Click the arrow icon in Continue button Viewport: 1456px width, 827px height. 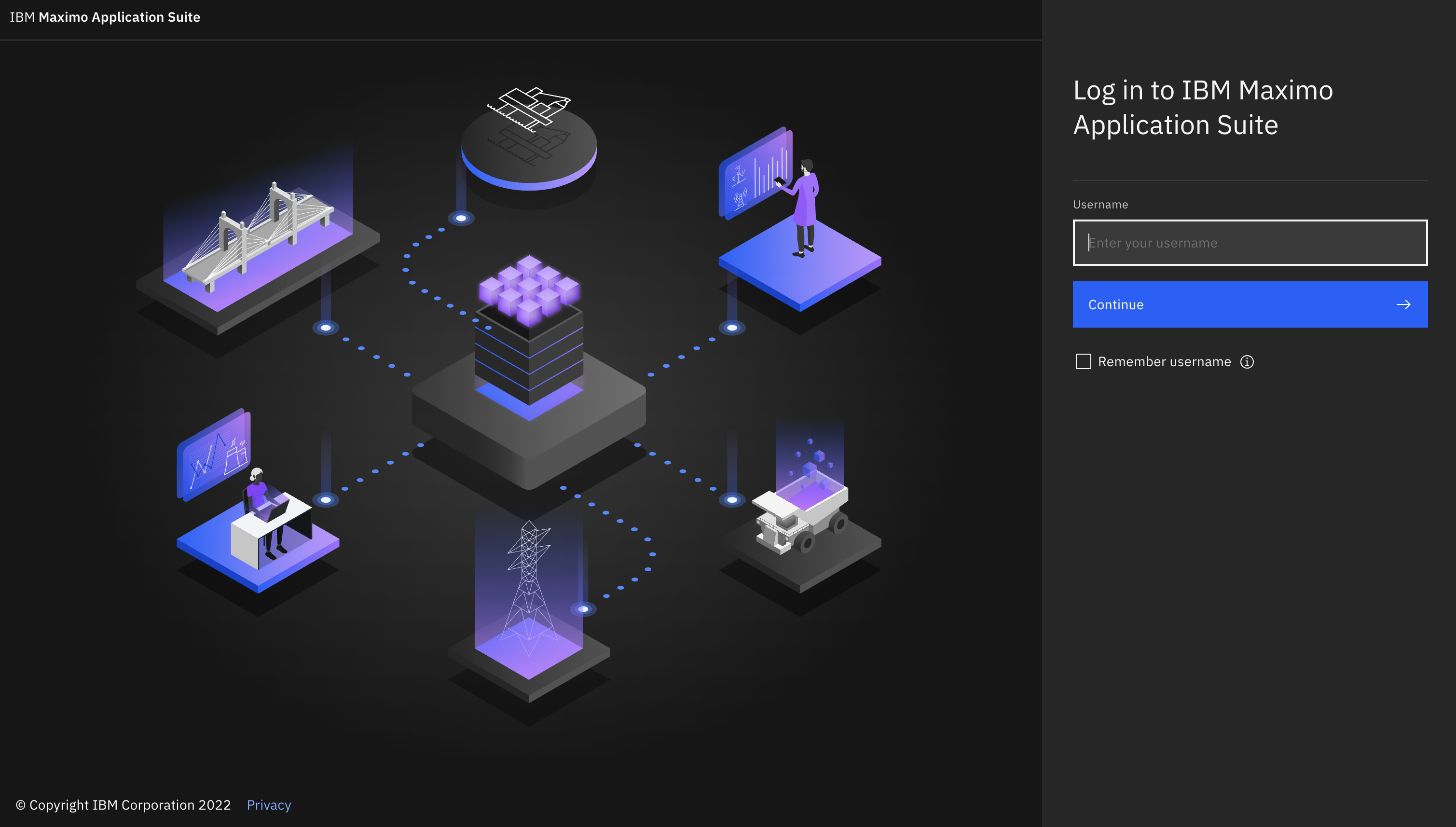1403,304
